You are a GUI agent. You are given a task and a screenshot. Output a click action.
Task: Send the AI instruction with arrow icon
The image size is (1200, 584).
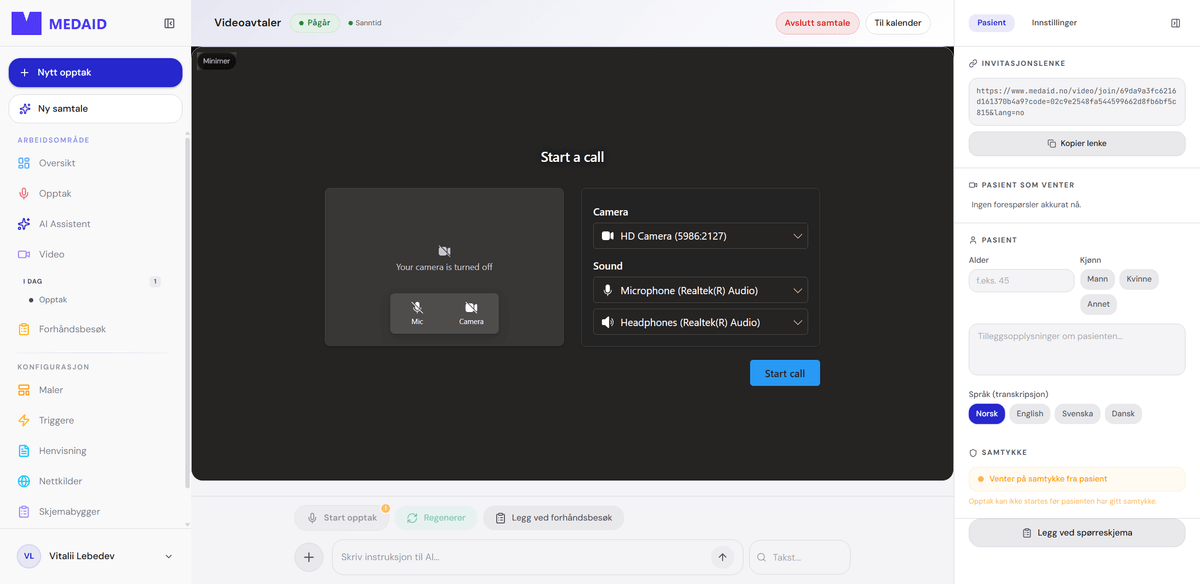pyautogui.click(x=722, y=557)
